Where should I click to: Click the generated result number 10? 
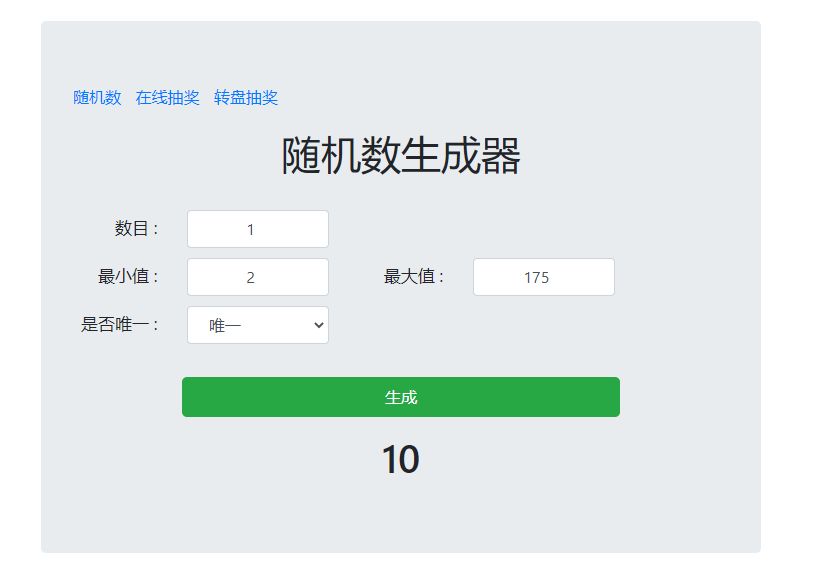[401, 459]
